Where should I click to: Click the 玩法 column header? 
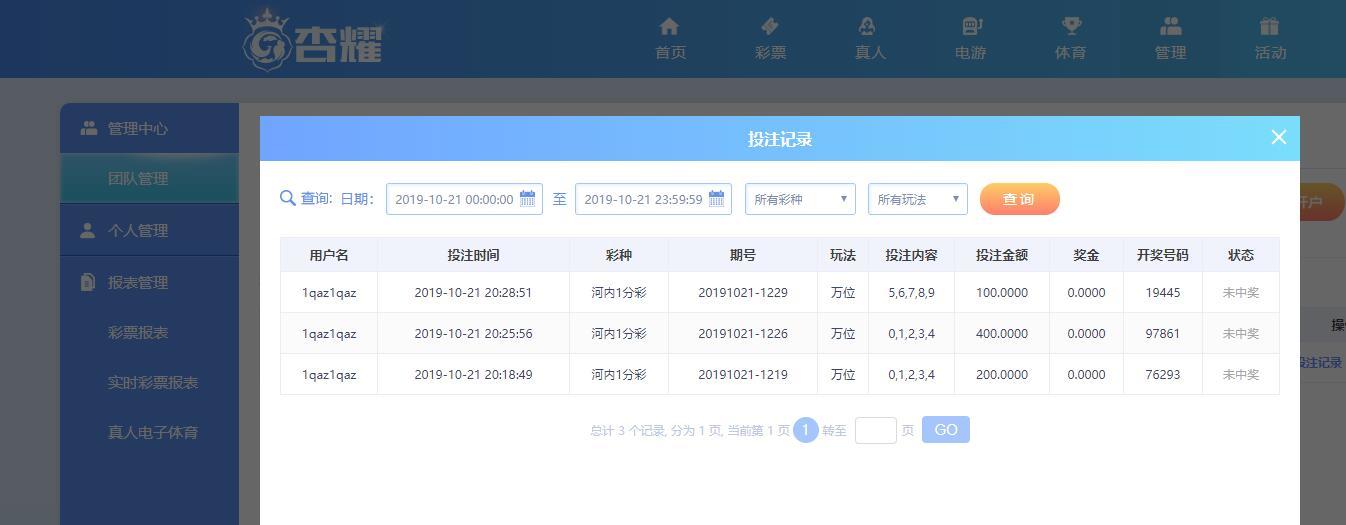[x=843, y=255]
